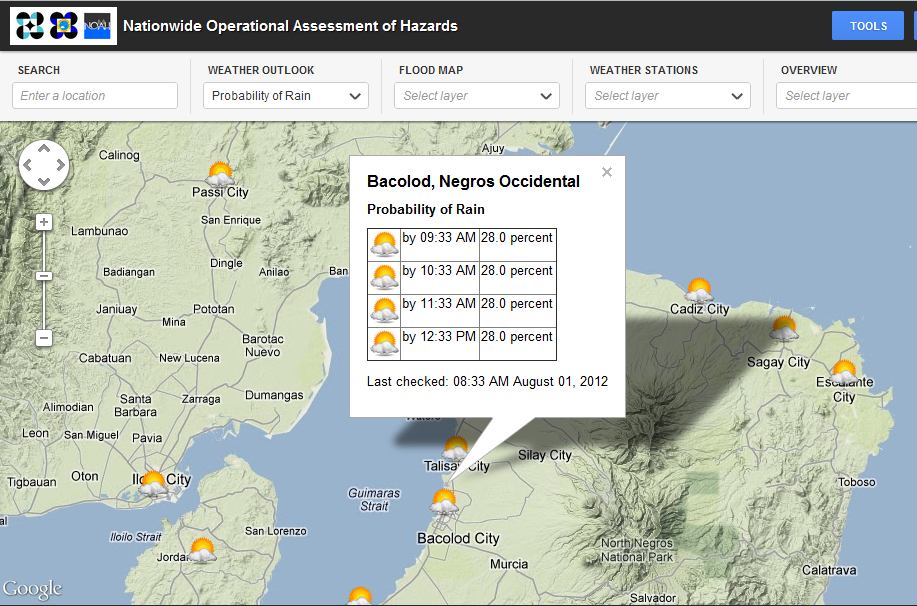Click the weather icon above Bacolod City

click(x=444, y=500)
